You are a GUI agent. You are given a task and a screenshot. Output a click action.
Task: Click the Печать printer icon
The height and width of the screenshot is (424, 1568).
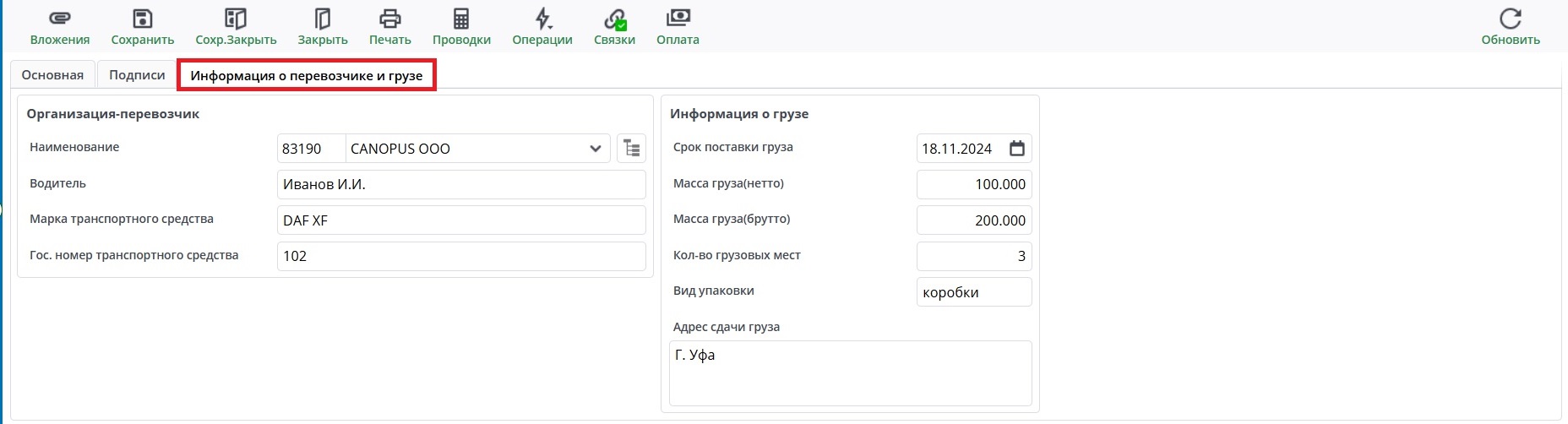coord(389,19)
